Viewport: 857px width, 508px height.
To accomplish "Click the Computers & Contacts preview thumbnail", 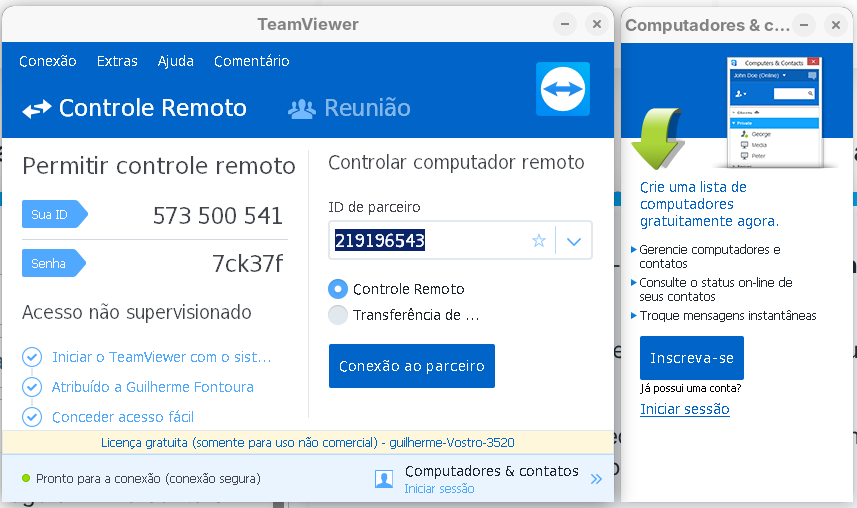I will (775, 112).
